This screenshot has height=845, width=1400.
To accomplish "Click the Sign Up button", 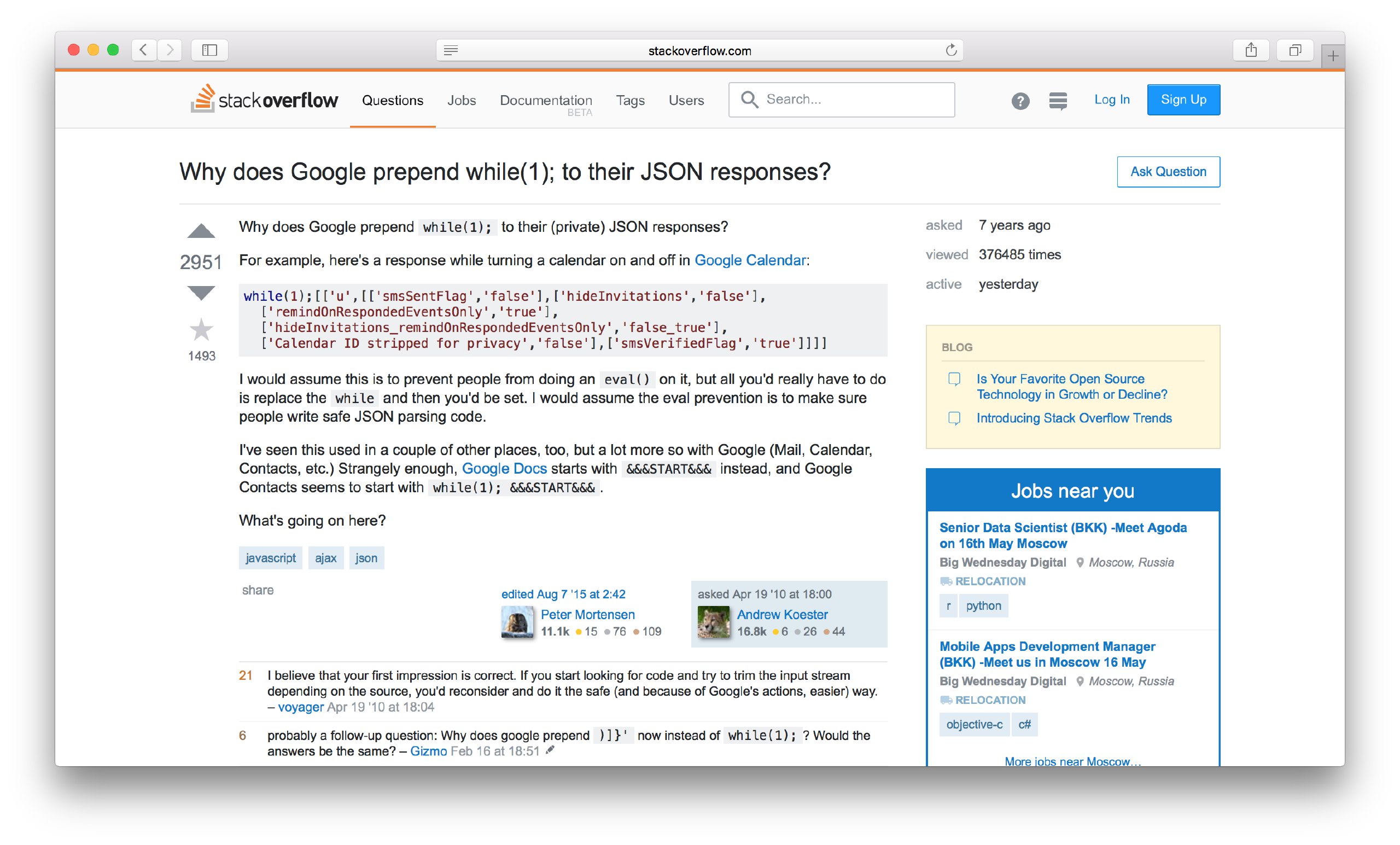I will click(x=1183, y=100).
